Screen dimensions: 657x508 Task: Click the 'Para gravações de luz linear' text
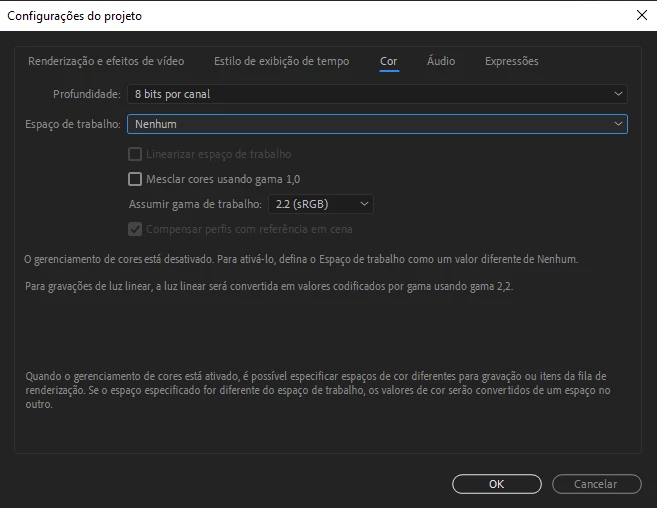tap(269, 286)
